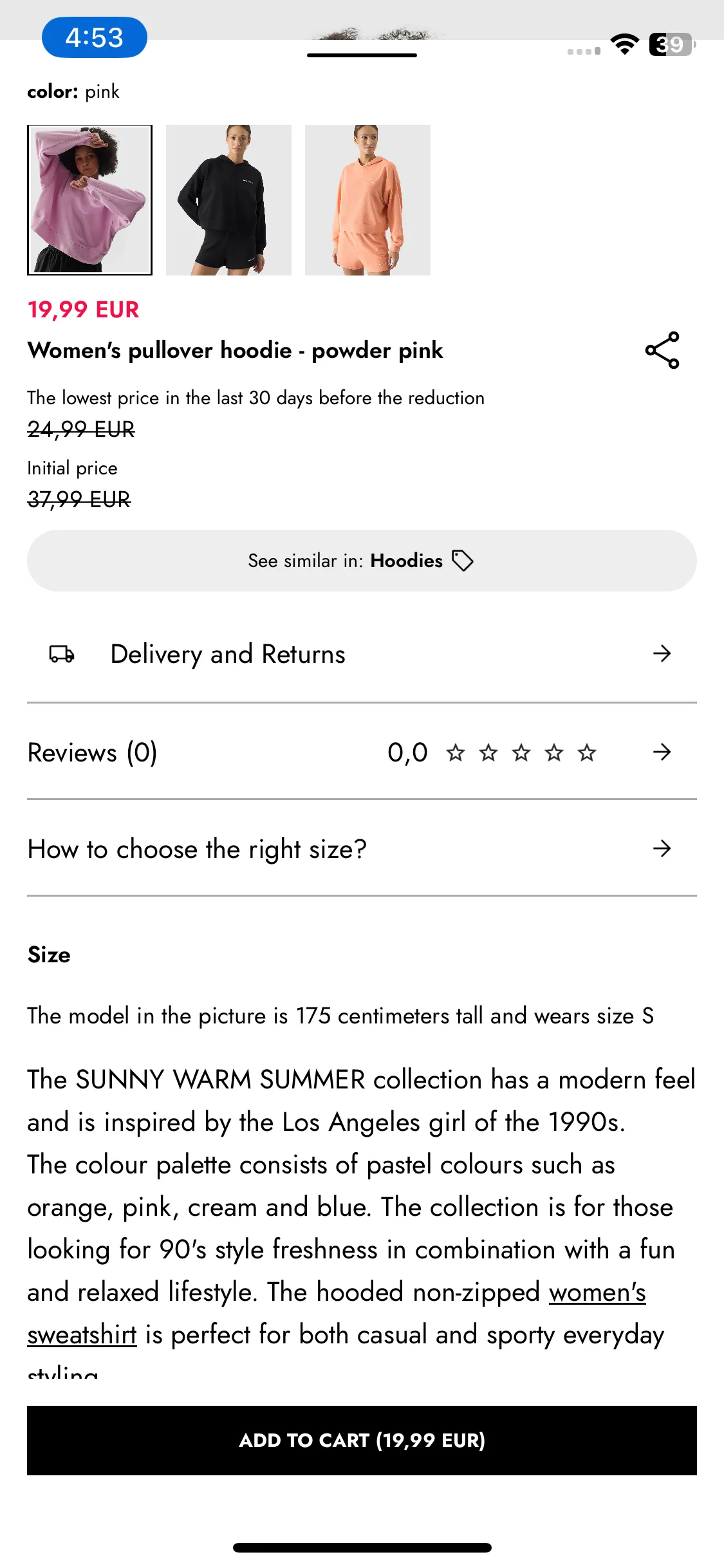Select the black hoodie color variant
The width and height of the screenshot is (724, 1568).
click(x=228, y=200)
